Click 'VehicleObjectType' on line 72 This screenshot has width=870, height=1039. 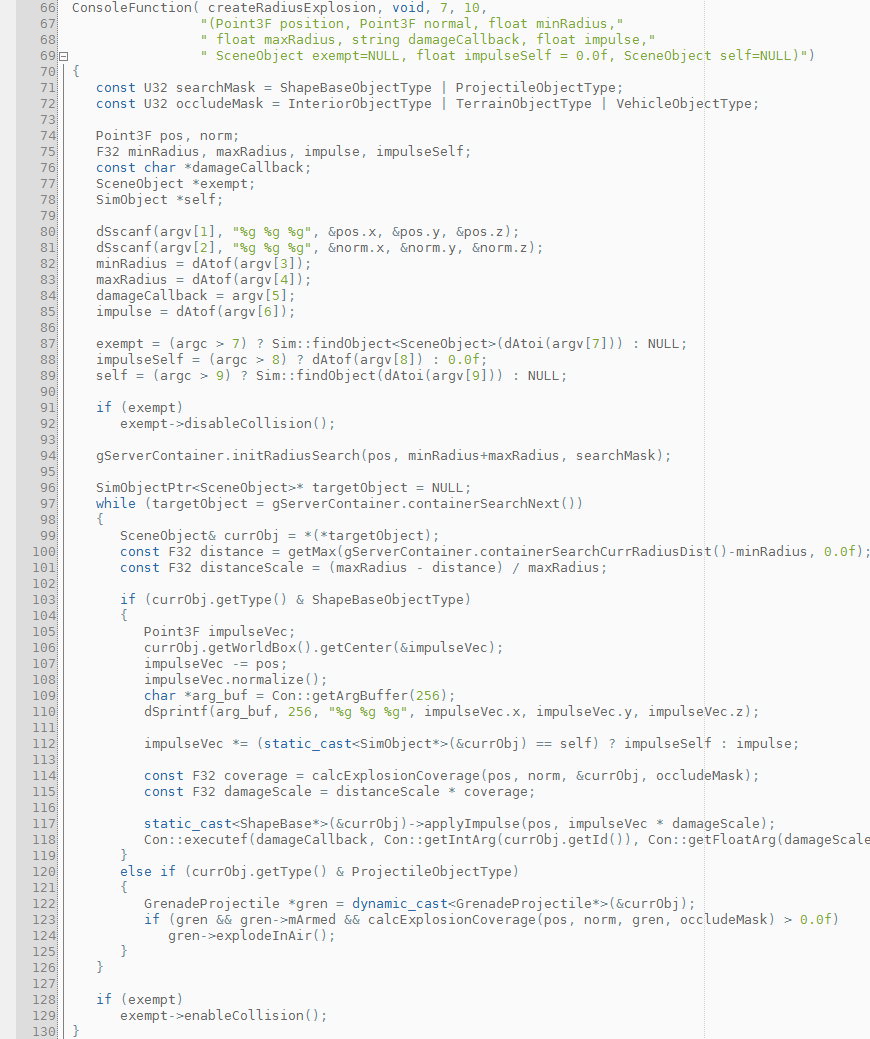point(683,104)
